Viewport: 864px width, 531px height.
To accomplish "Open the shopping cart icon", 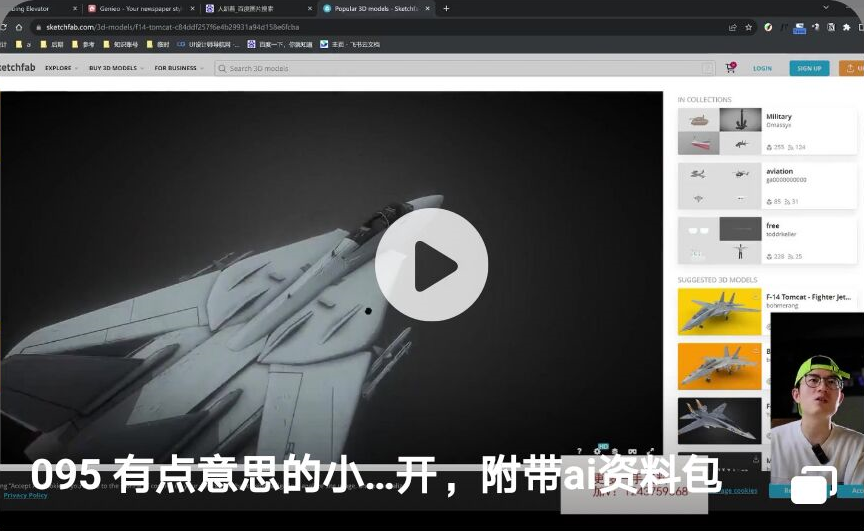I will (x=730, y=68).
